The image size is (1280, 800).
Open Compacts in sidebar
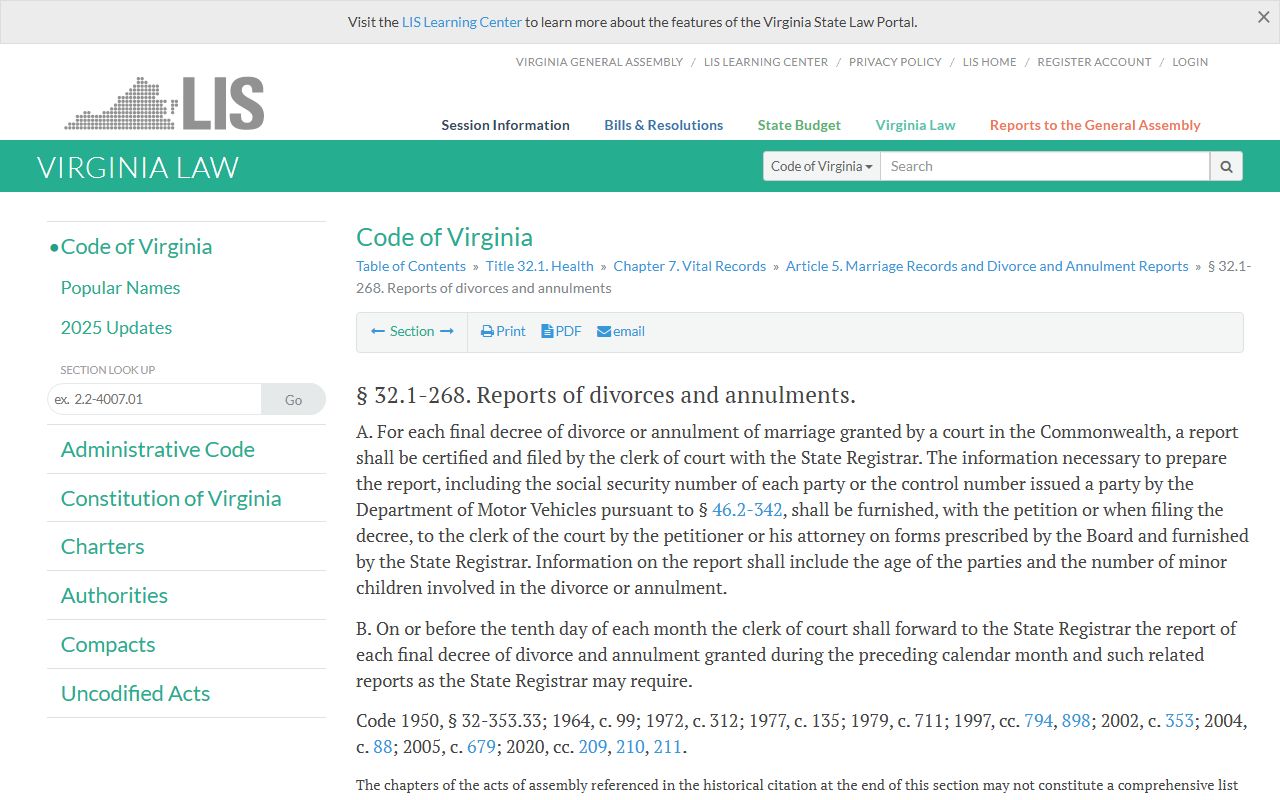coord(108,644)
